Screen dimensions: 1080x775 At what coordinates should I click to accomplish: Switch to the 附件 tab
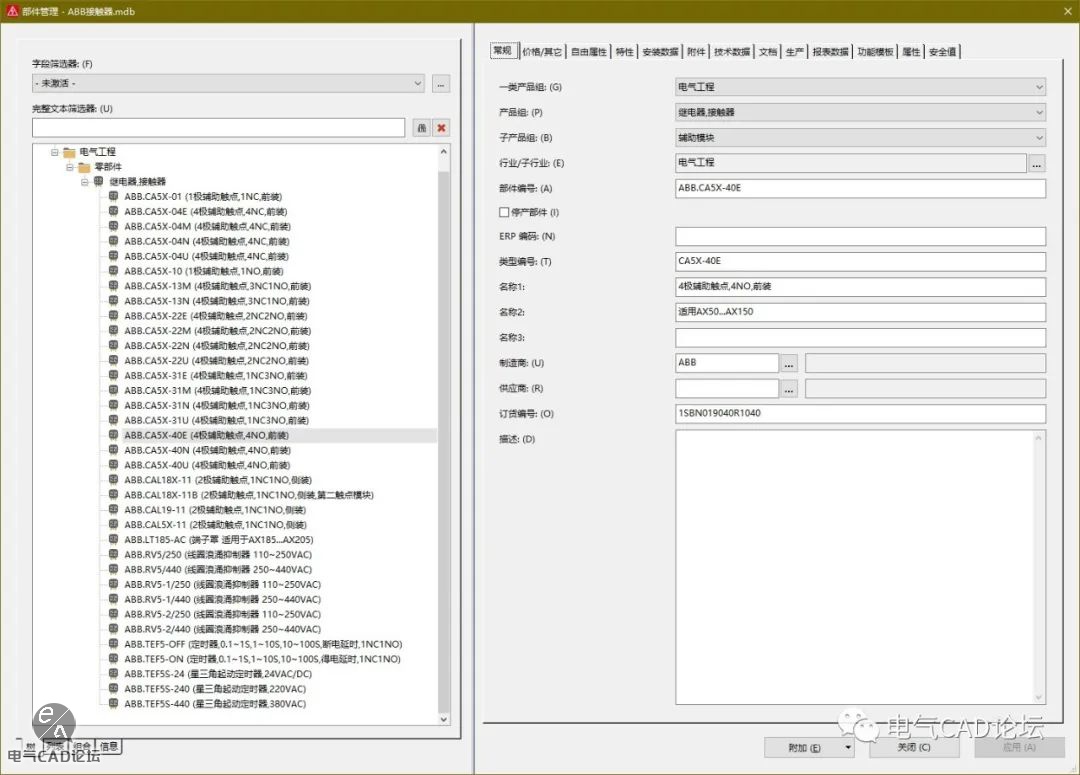(x=696, y=52)
